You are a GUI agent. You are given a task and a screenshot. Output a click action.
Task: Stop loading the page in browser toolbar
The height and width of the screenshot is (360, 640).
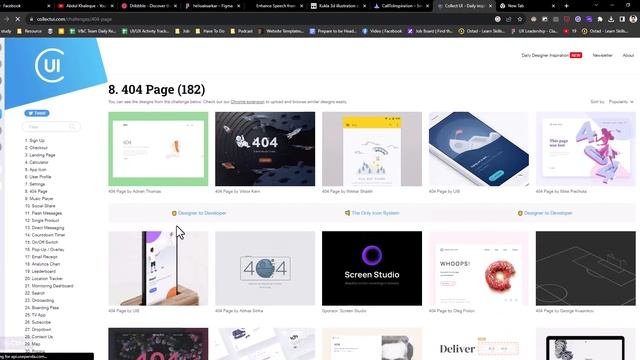(18, 19)
